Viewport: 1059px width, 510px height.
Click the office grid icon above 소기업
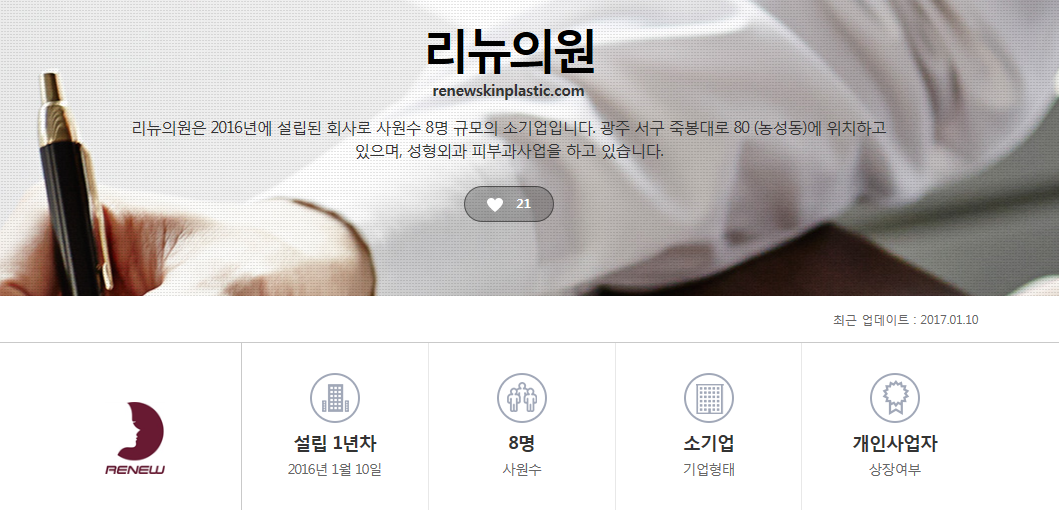point(708,398)
